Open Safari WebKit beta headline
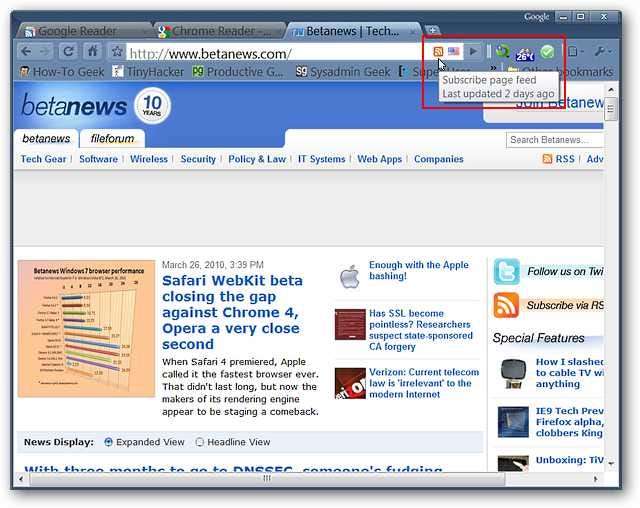This screenshot has height=508, width=640. (232, 312)
